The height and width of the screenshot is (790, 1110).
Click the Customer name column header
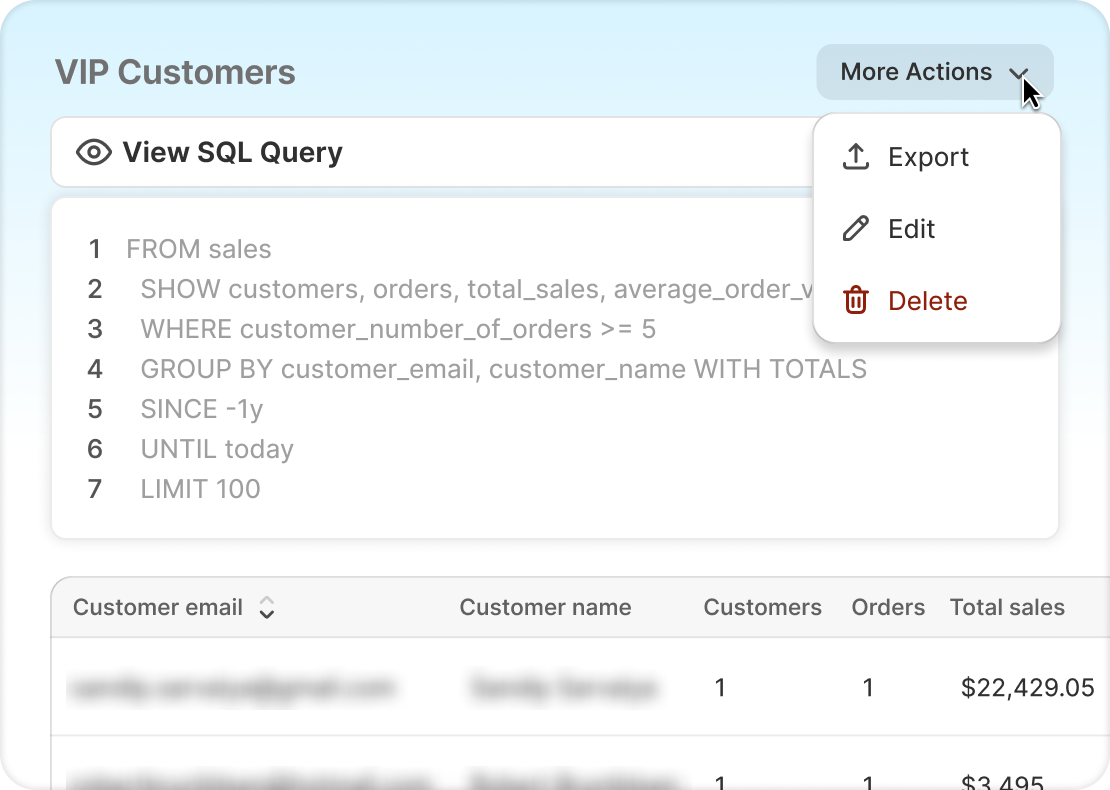(x=545, y=607)
